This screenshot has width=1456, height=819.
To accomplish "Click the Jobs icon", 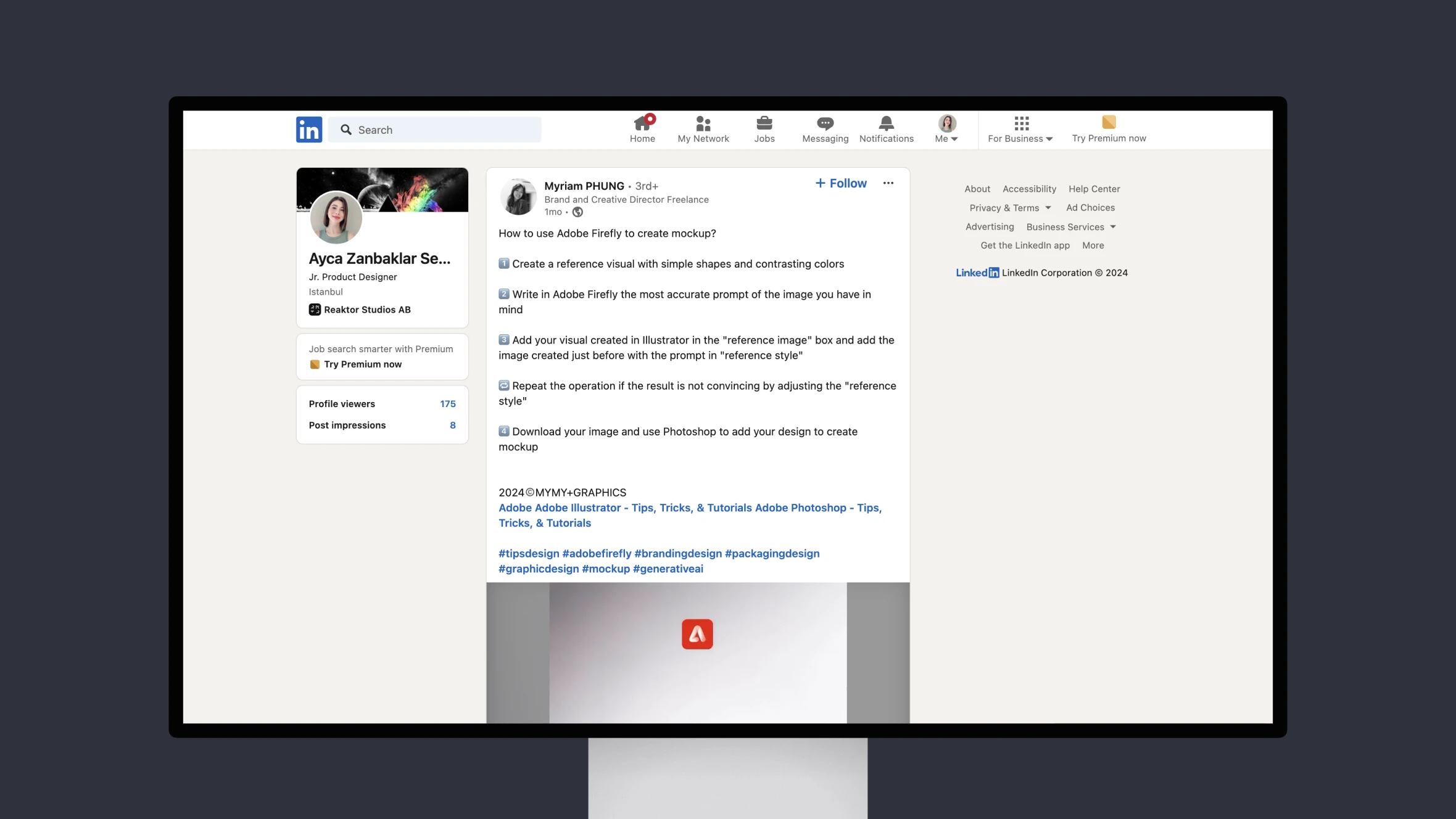I will click(x=764, y=128).
